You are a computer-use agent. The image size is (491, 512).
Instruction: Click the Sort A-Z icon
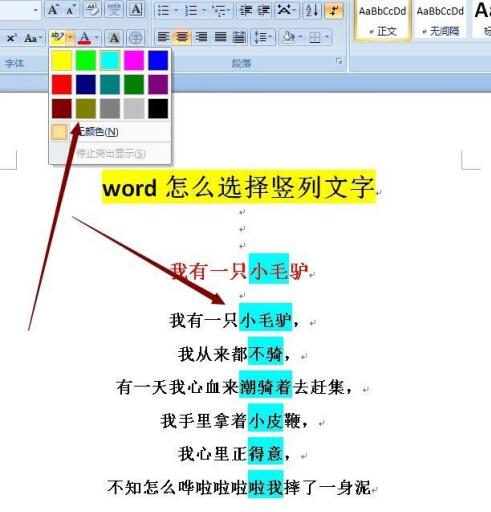pos(312,10)
